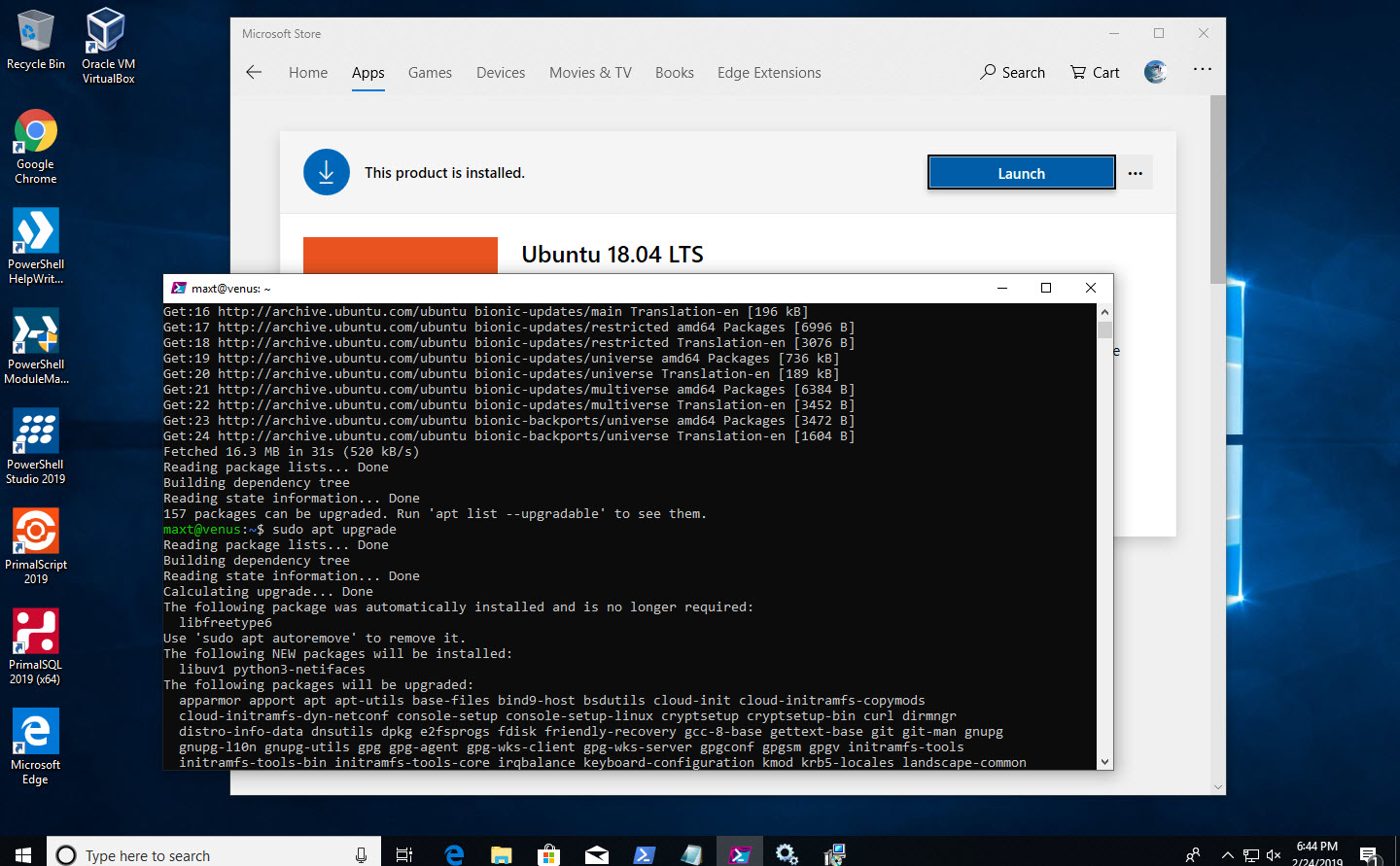Open PowerShell from the taskbar
Screen dimensions: 1400x866
644,854
